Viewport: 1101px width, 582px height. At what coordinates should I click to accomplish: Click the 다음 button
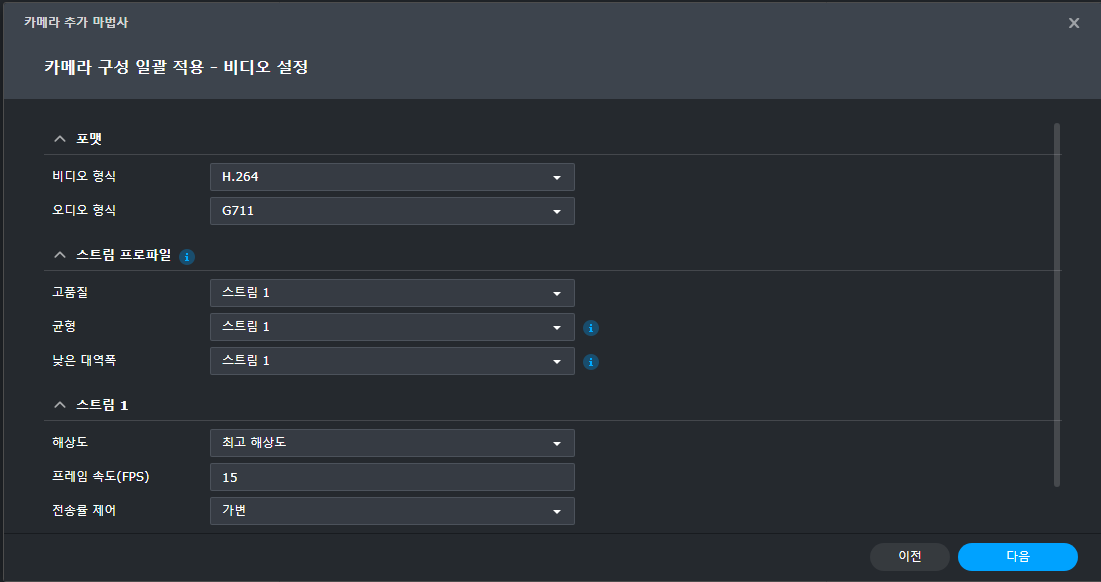click(1017, 557)
